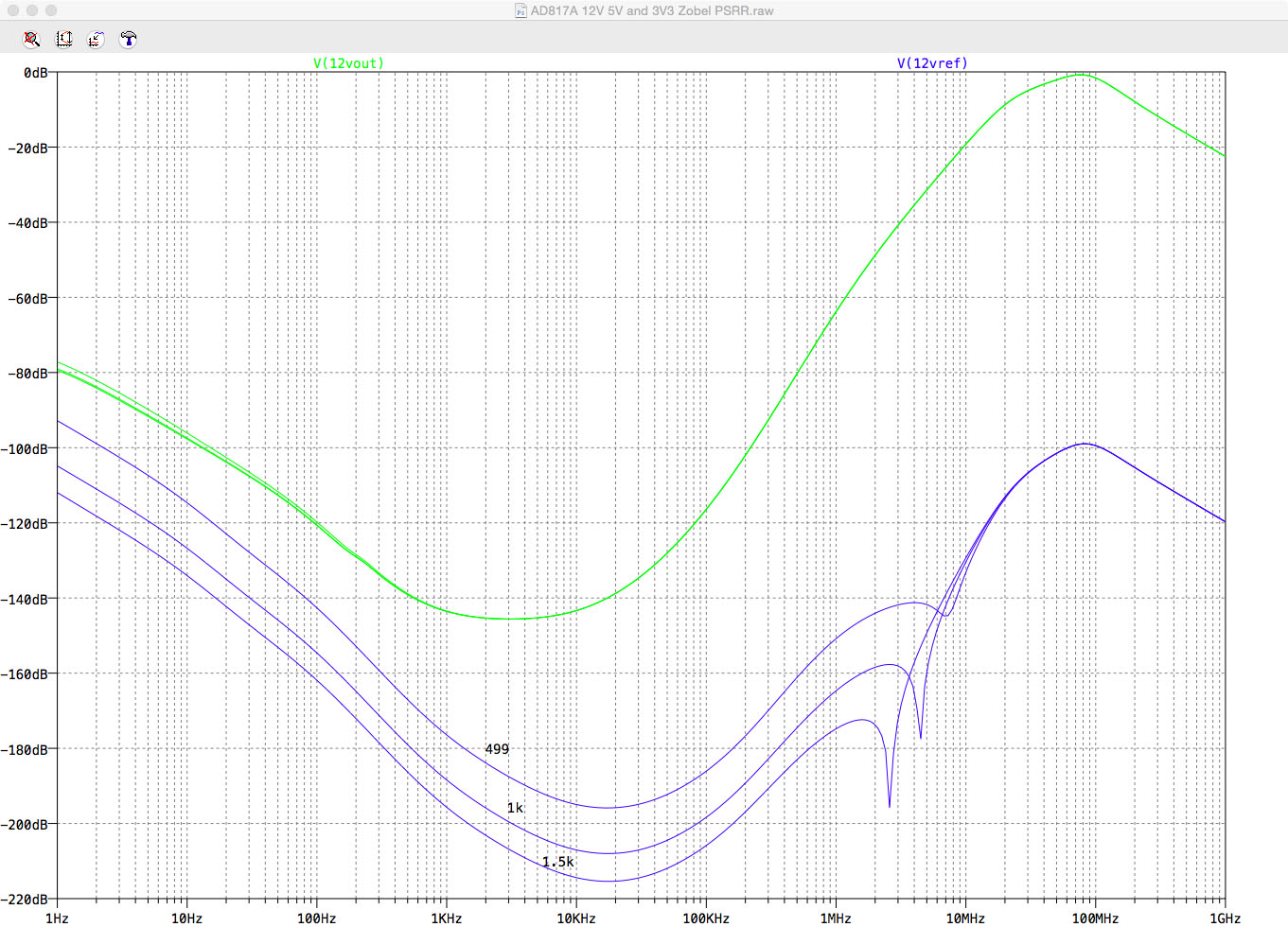Click the -20dB vertical axis label

[28, 148]
